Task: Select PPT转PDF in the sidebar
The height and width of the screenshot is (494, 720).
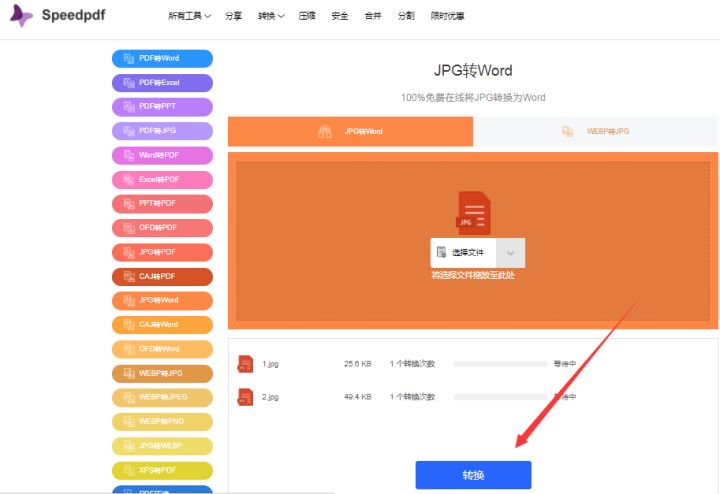Action: (162, 203)
